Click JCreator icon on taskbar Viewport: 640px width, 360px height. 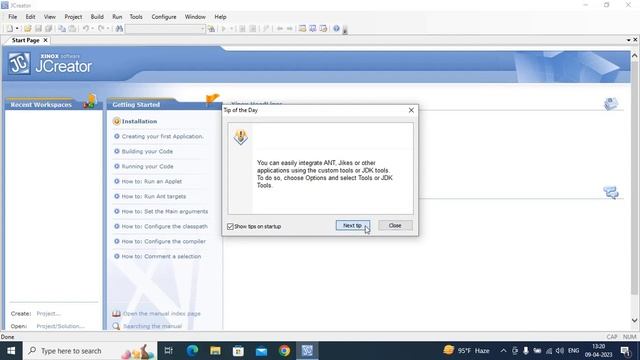pos(307,351)
